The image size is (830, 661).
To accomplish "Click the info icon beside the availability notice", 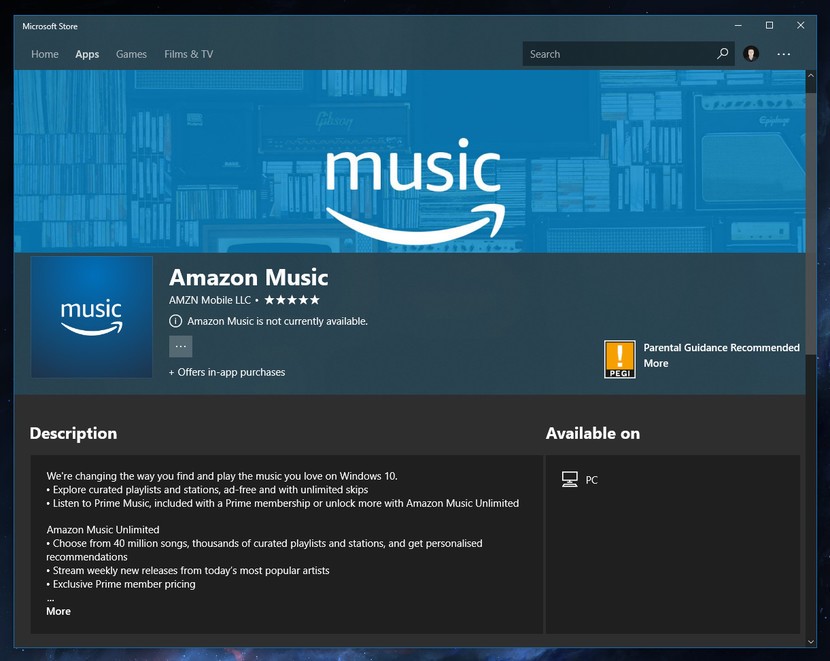I will 175,321.
